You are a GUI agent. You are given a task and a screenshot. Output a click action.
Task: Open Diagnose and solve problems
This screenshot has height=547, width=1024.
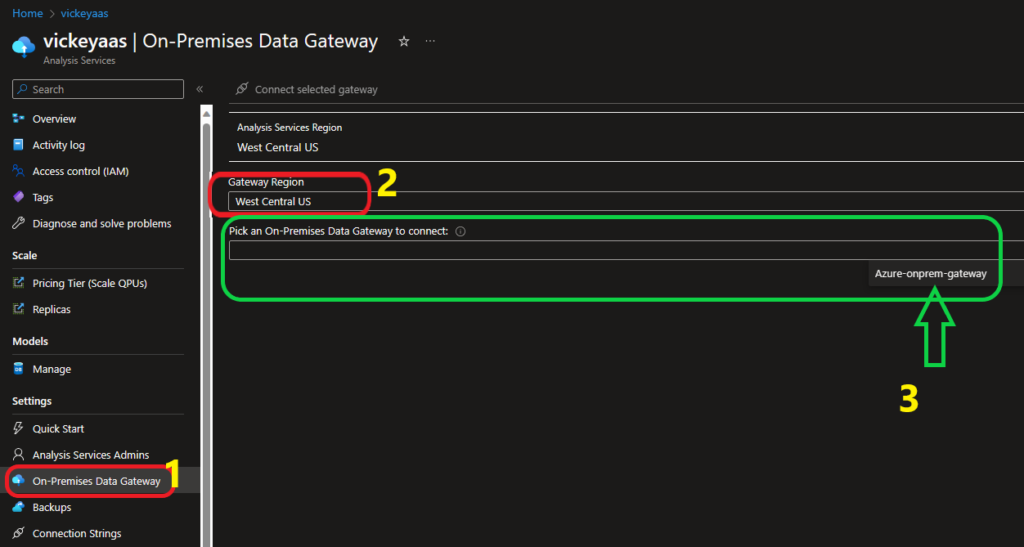102,223
